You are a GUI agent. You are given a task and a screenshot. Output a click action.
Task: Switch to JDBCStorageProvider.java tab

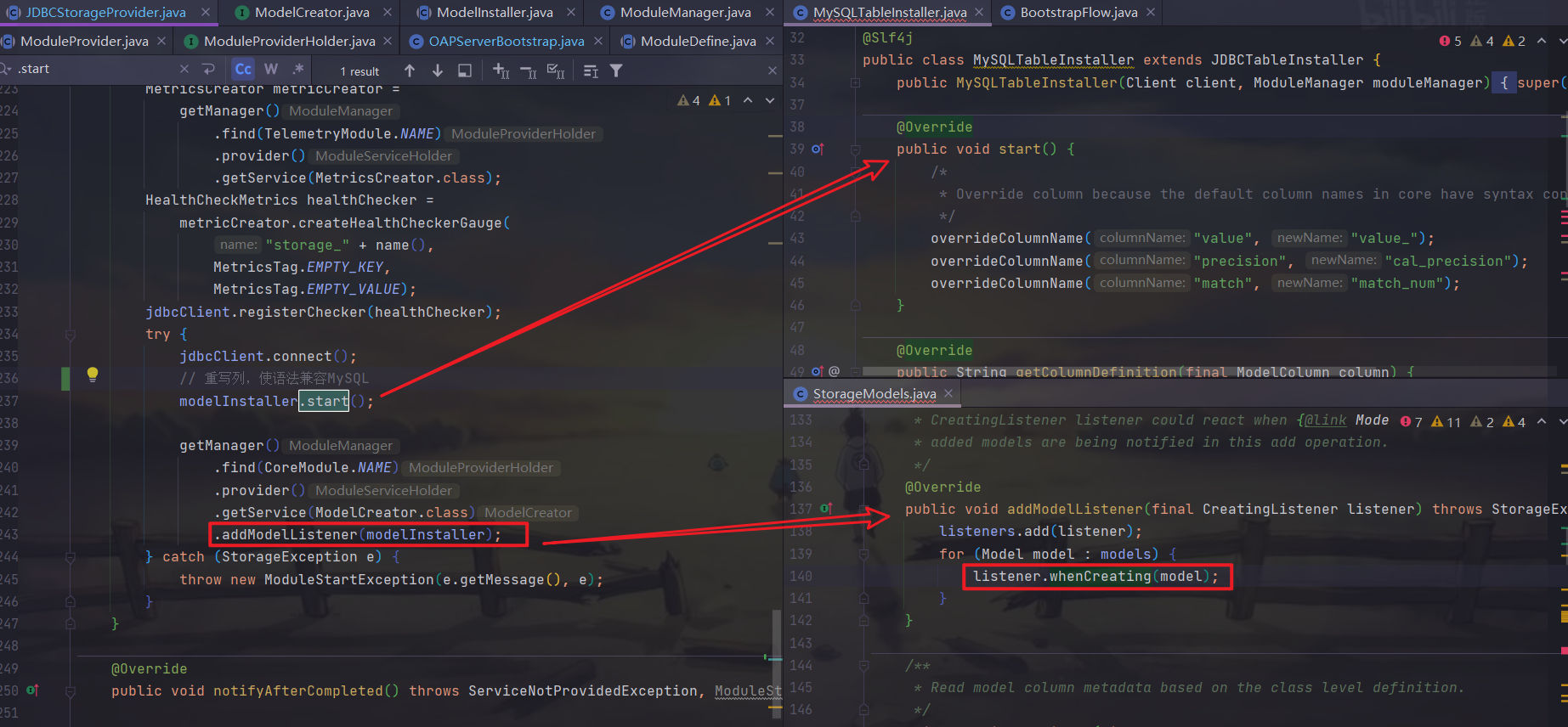[106, 13]
